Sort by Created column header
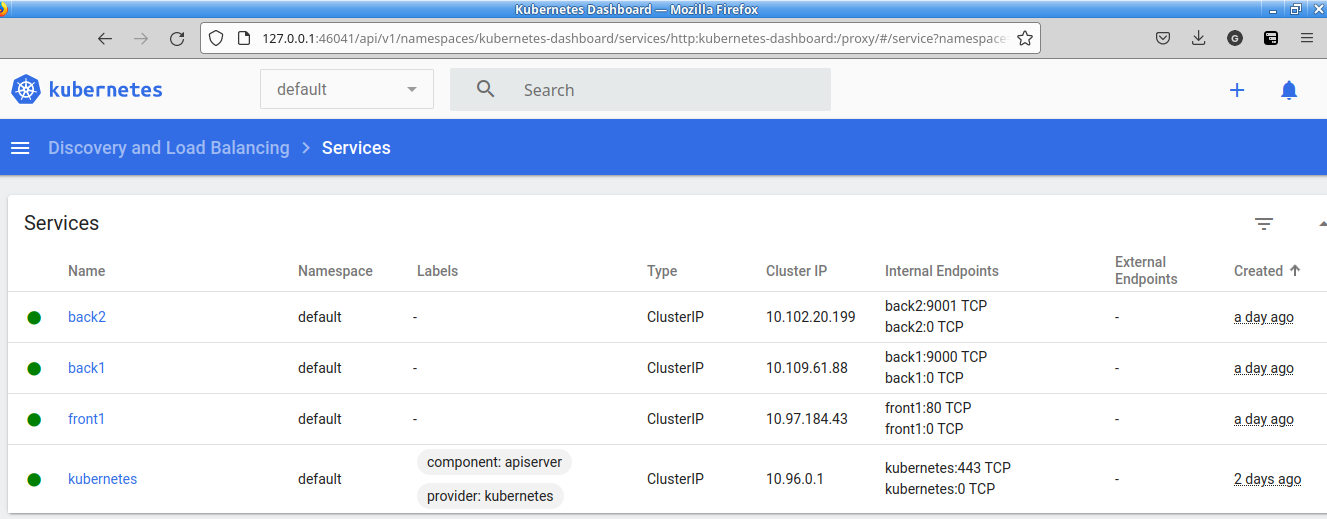 [x=1266, y=271]
